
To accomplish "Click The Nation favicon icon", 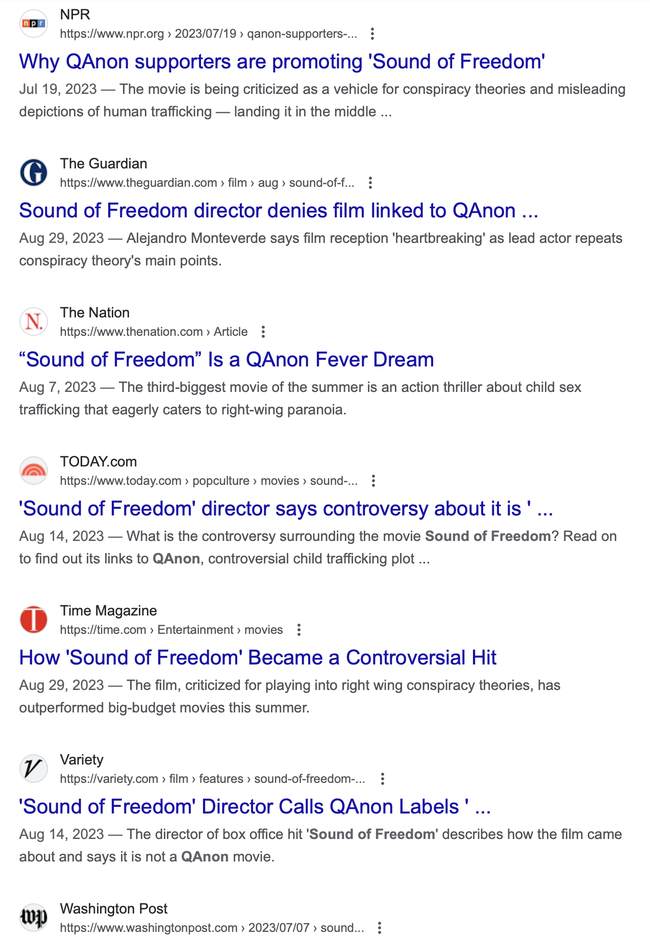I will click(33, 321).
